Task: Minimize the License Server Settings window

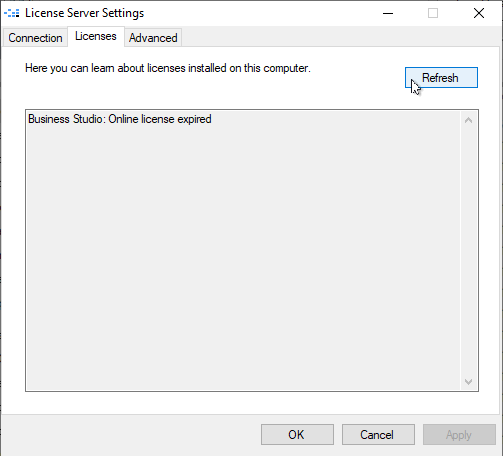Action: coord(388,13)
